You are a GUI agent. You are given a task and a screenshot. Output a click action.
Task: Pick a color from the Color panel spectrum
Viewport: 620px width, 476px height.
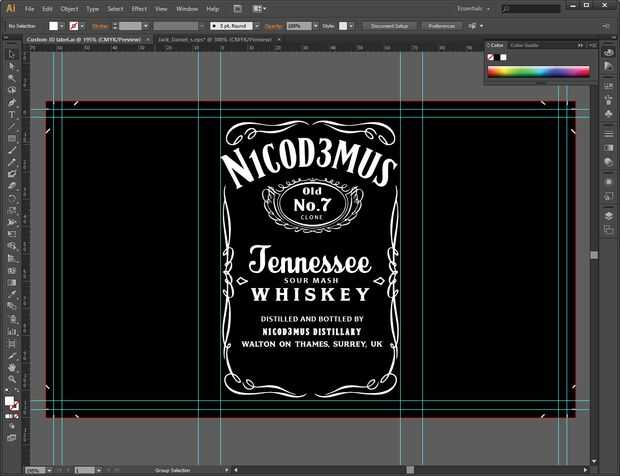pos(539,72)
